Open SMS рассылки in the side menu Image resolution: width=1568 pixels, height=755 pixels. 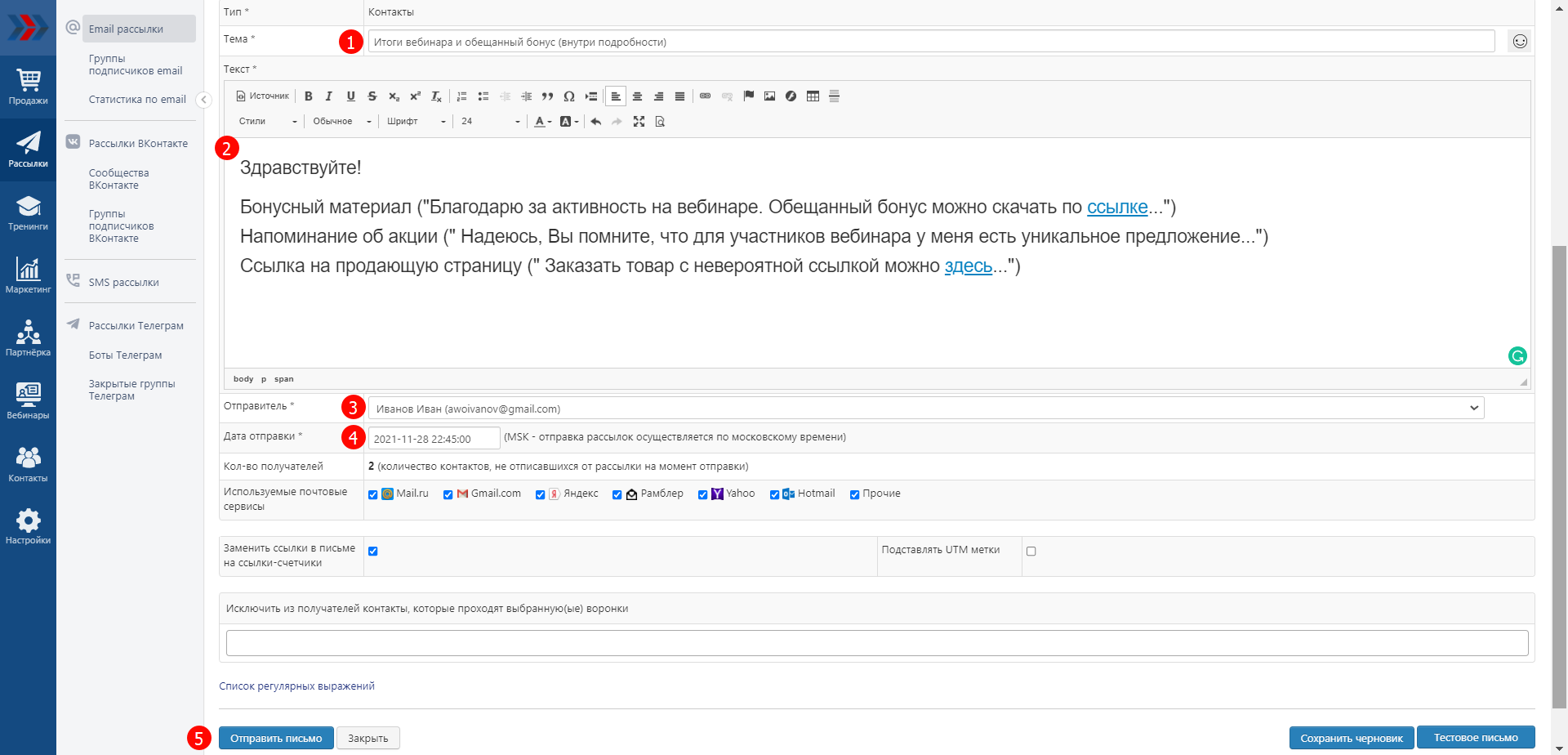point(124,283)
